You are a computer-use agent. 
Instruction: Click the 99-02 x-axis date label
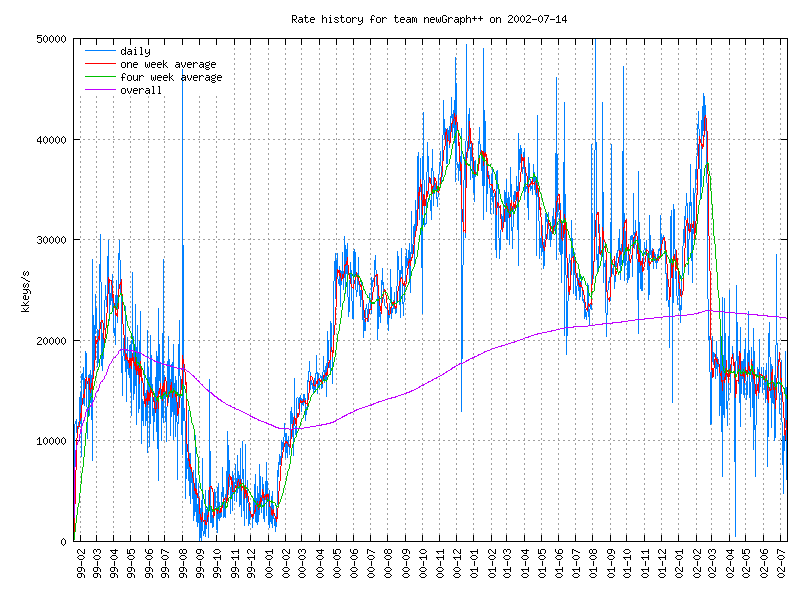pos(81,564)
